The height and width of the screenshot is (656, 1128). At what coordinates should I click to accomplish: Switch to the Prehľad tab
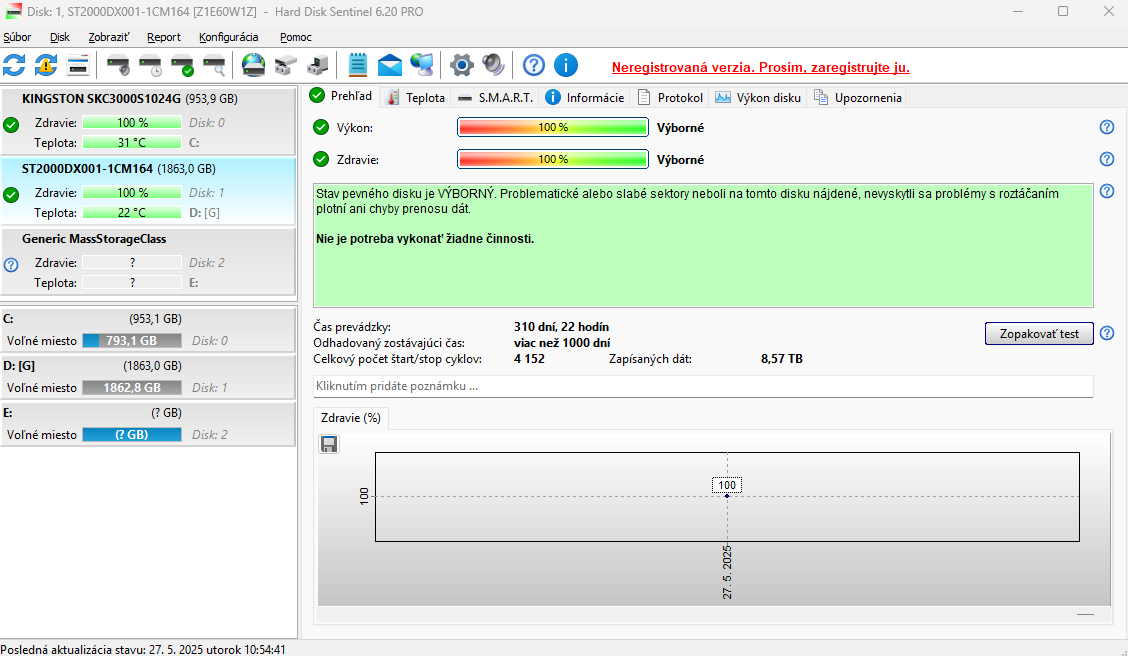pos(341,96)
